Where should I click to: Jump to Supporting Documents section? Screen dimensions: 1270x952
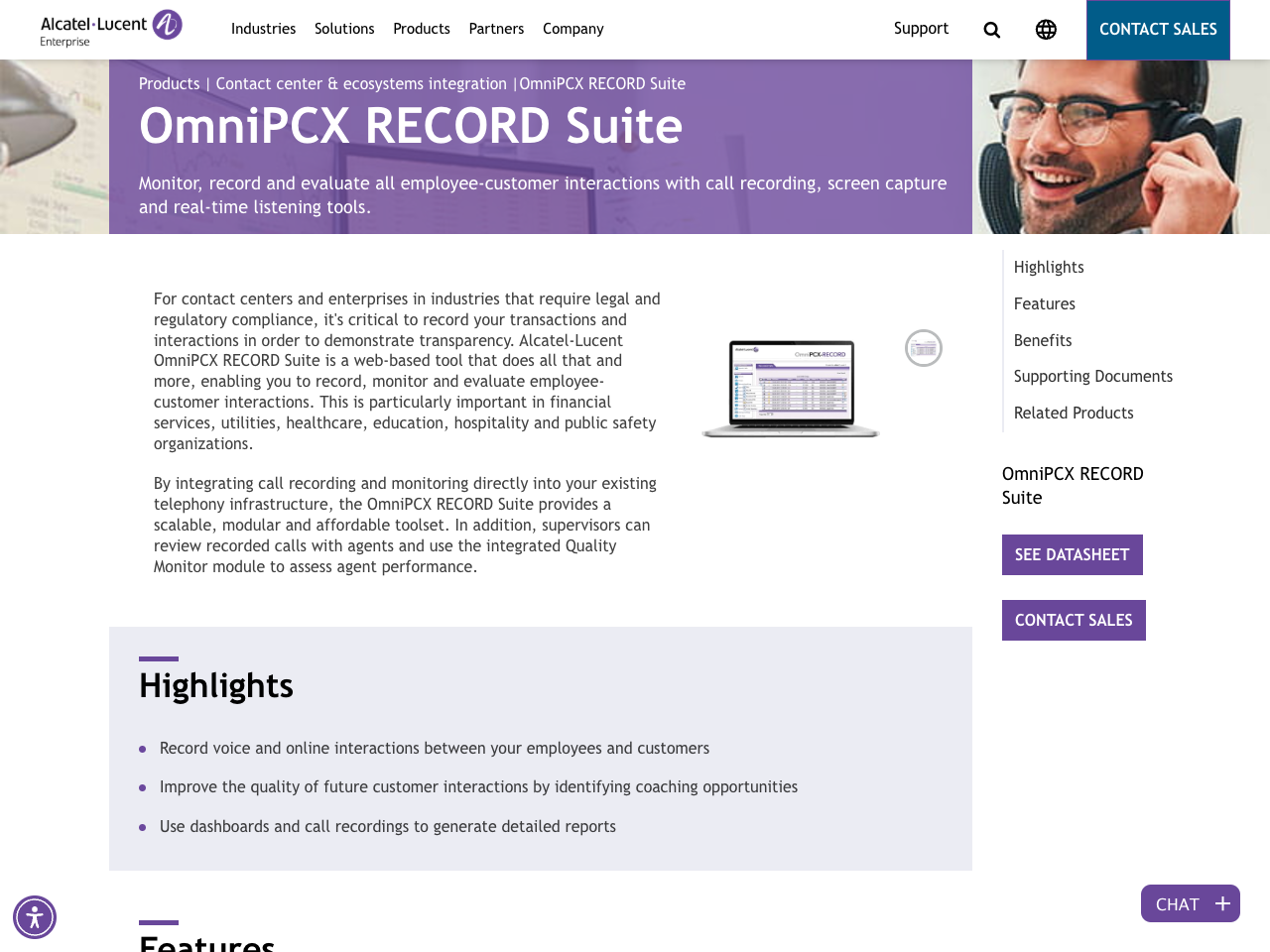(1093, 377)
